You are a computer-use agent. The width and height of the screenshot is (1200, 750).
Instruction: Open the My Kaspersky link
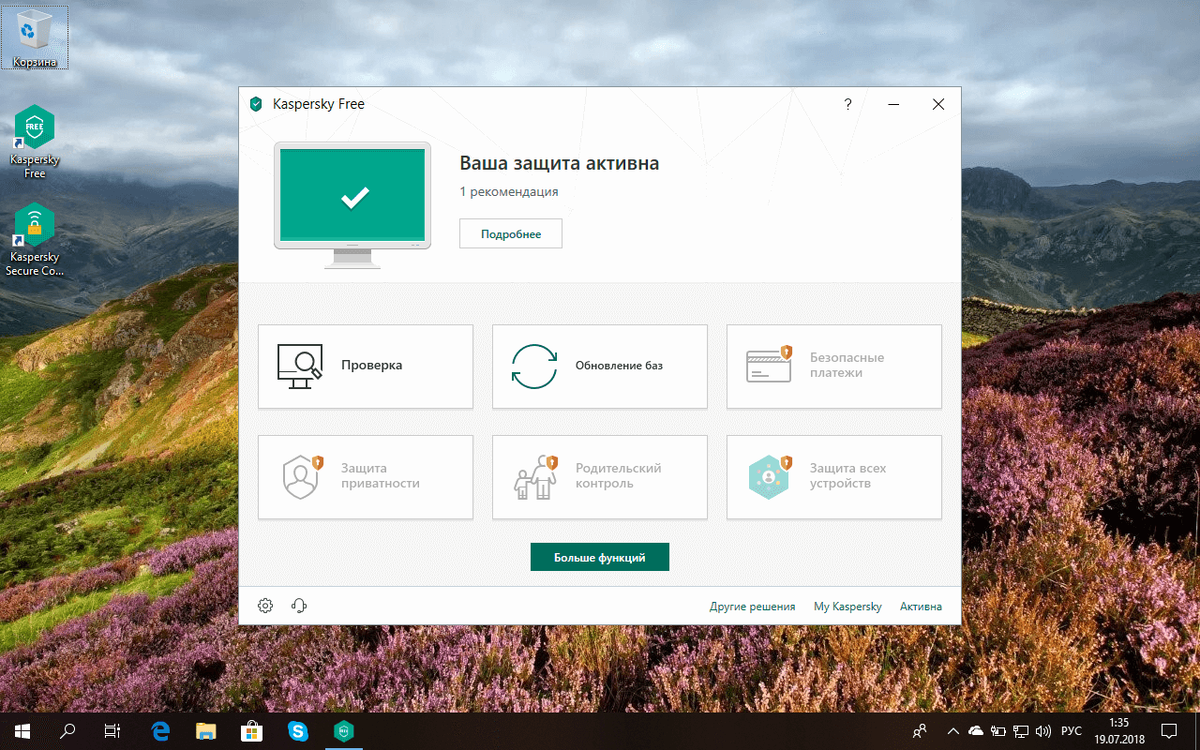click(x=848, y=606)
